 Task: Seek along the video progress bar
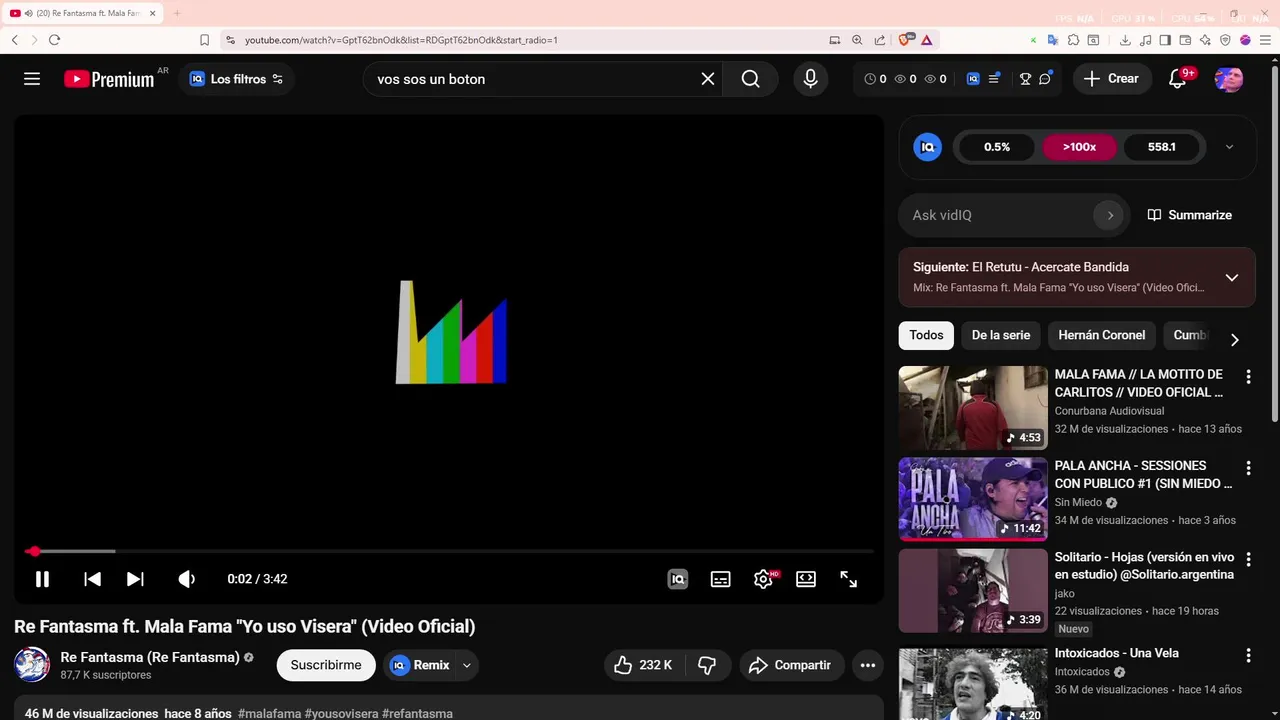point(449,551)
